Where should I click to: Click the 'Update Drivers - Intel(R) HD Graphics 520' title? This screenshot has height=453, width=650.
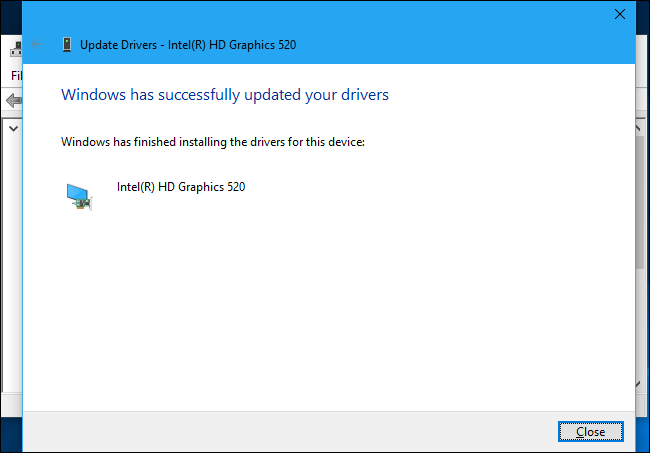coord(188,45)
